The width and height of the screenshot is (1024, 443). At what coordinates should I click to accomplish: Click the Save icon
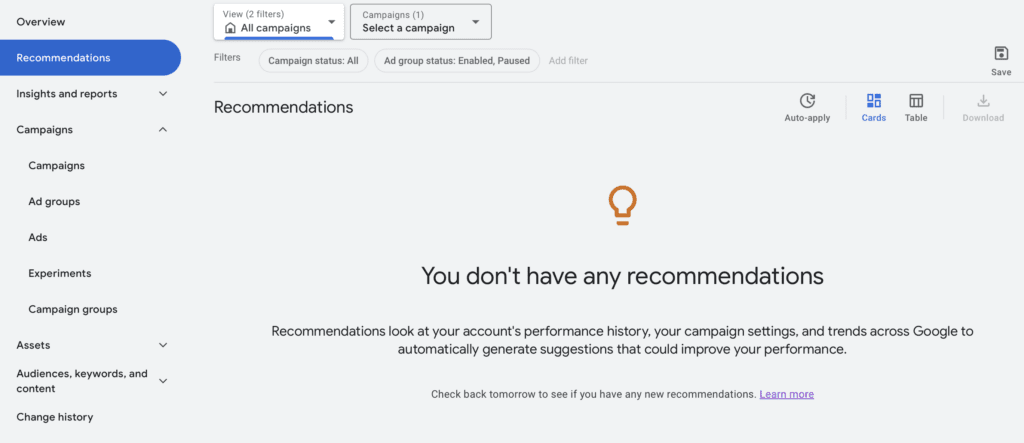[1001, 54]
